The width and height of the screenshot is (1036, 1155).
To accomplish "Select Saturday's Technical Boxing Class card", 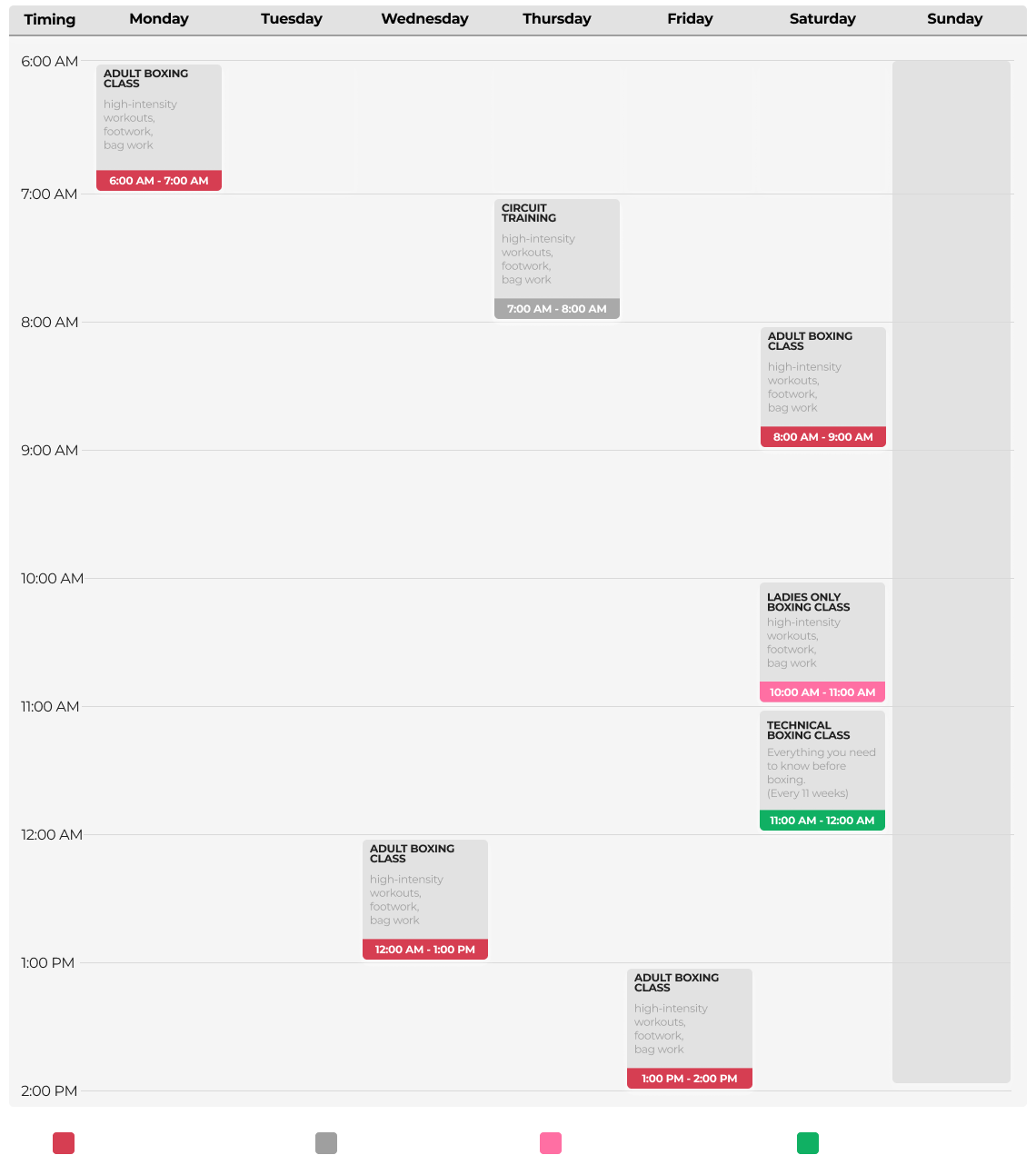I will (x=822, y=771).
